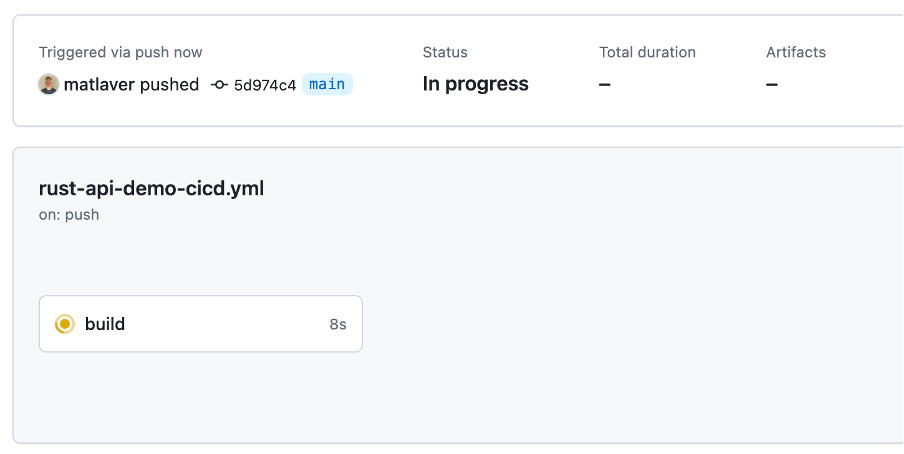Click the commit node icon before the hash
The width and height of the screenshot is (904, 454).
click(x=219, y=85)
